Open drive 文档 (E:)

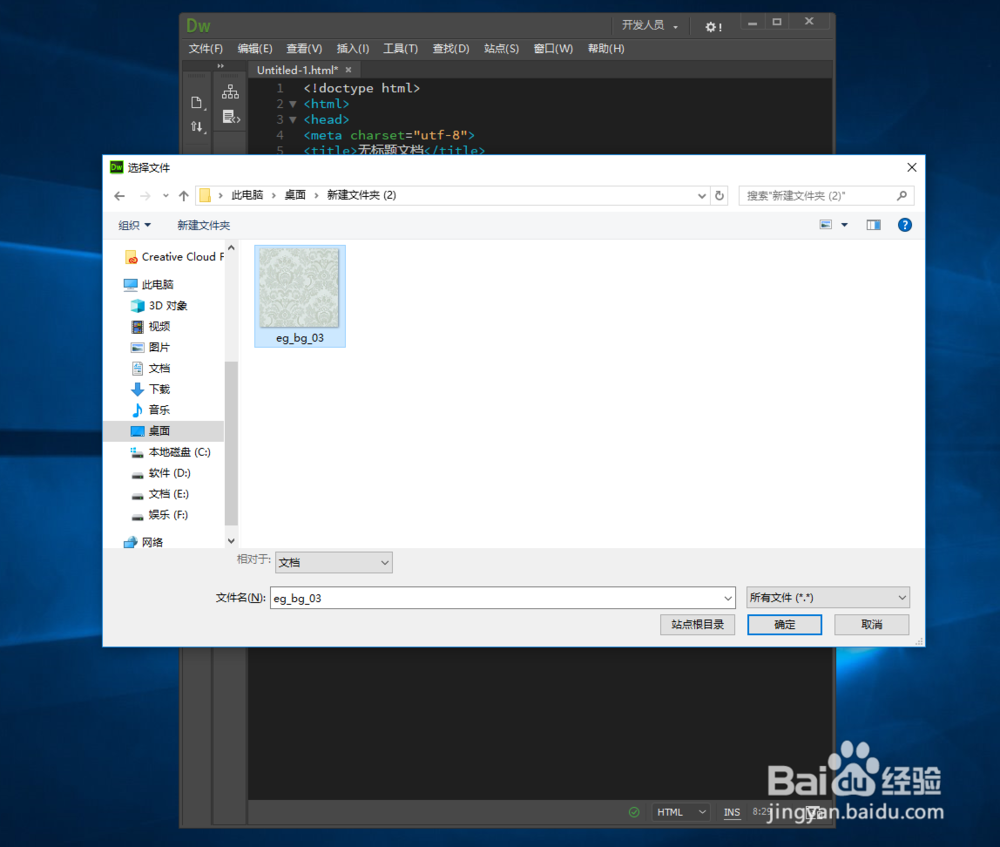pos(160,494)
